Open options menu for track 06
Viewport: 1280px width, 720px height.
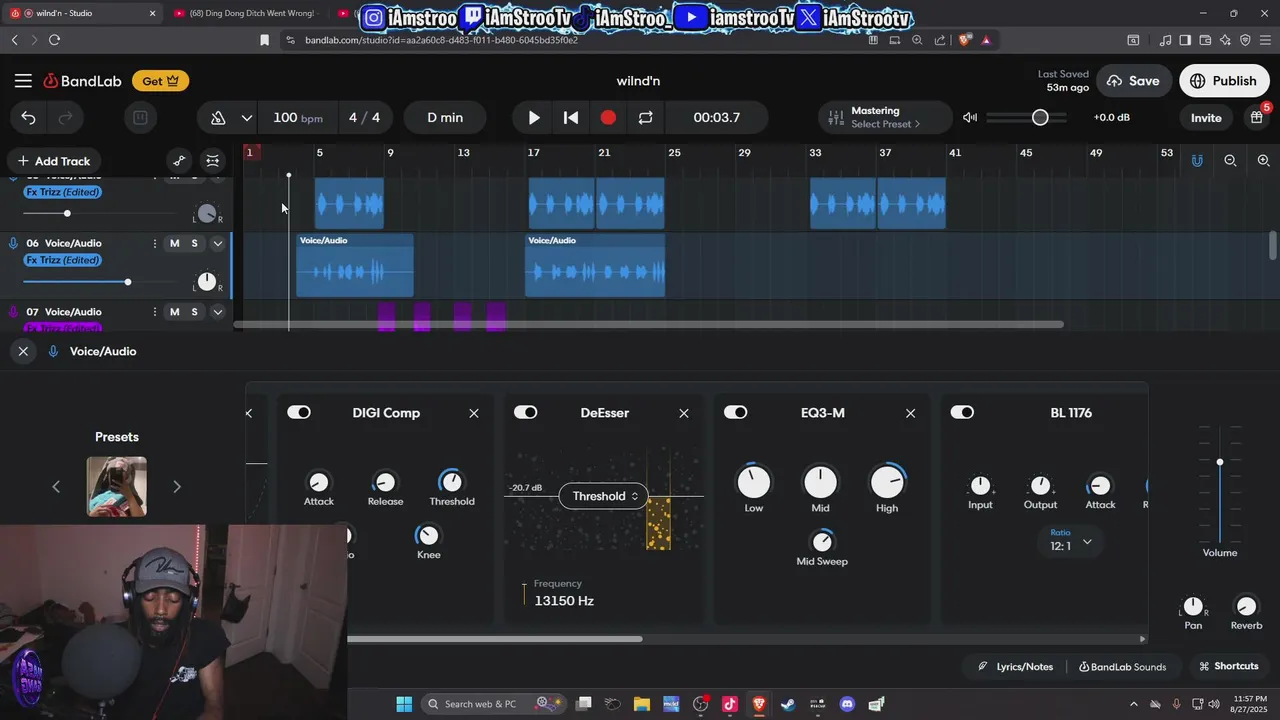pyautogui.click(x=154, y=243)
